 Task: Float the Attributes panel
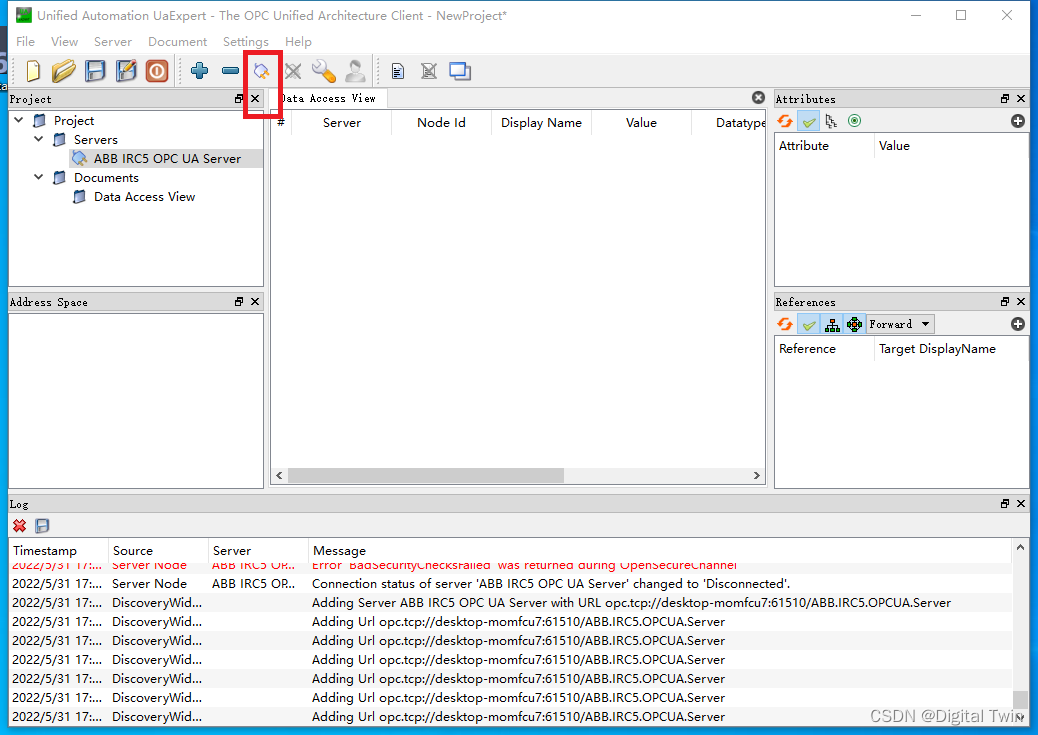(1005, 99)
